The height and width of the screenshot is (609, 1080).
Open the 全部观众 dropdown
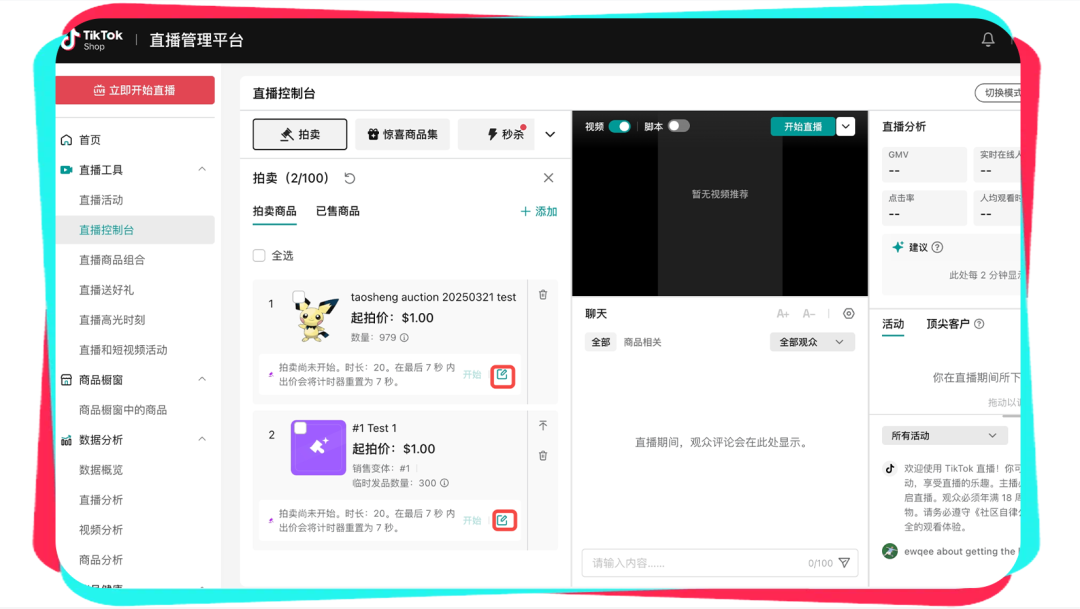coord(811,342)
